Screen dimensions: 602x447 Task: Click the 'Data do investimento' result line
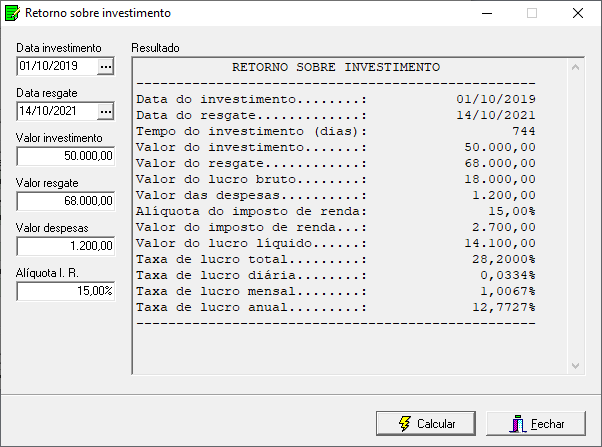pos(336,99)
